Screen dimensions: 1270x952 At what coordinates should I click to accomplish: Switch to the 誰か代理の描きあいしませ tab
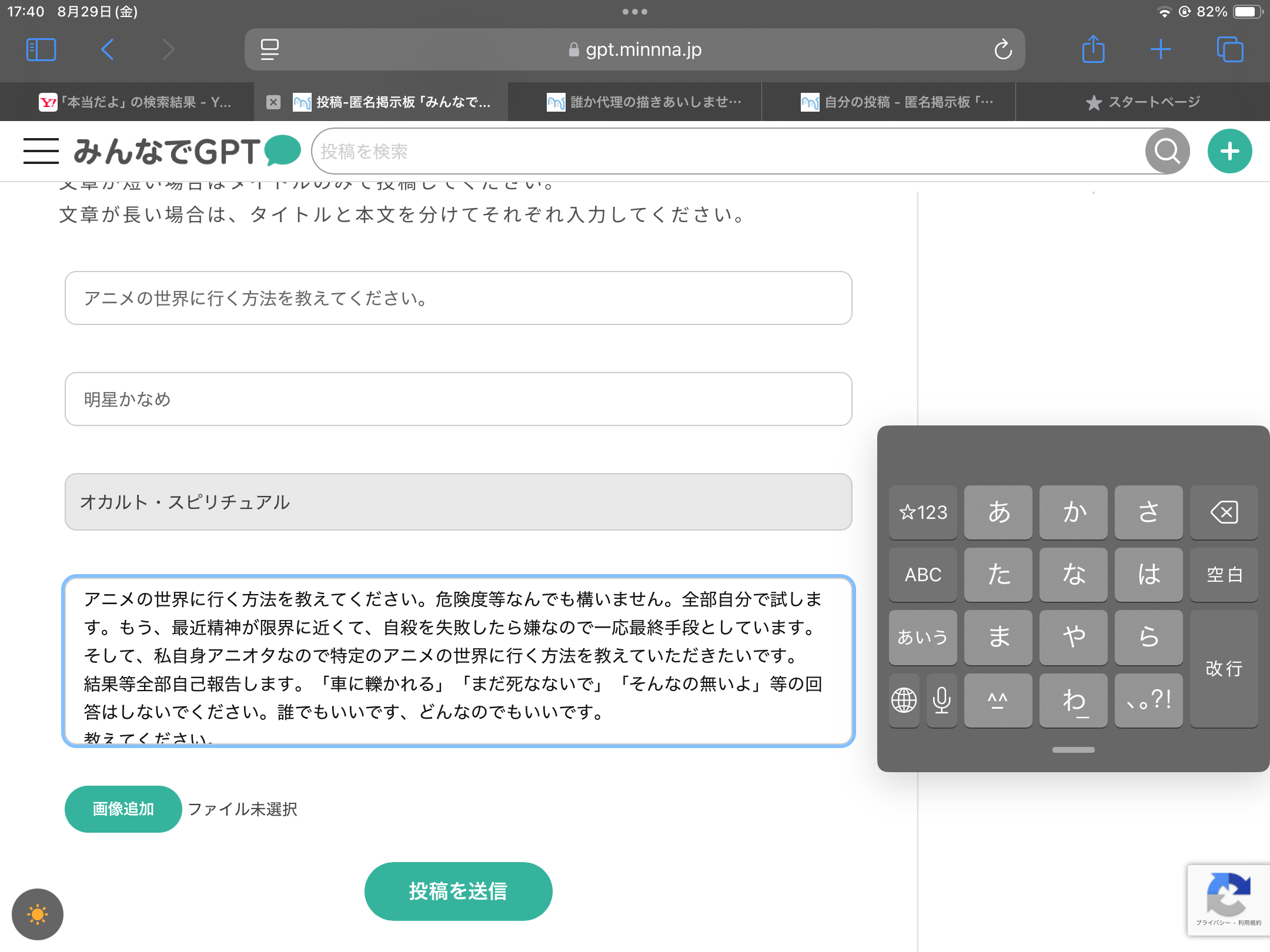pos(635,102)
